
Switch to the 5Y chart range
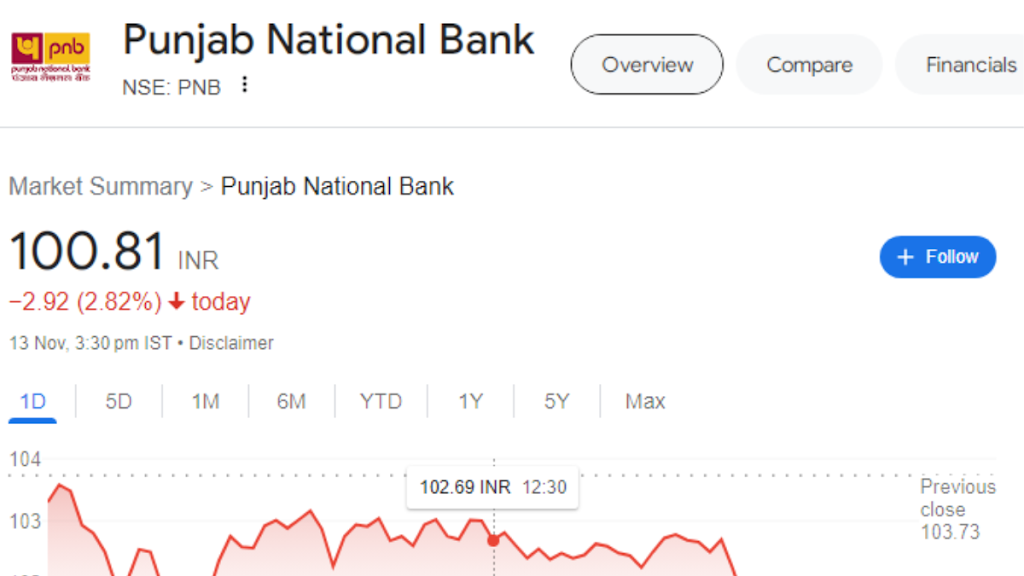tap(556, 401)
